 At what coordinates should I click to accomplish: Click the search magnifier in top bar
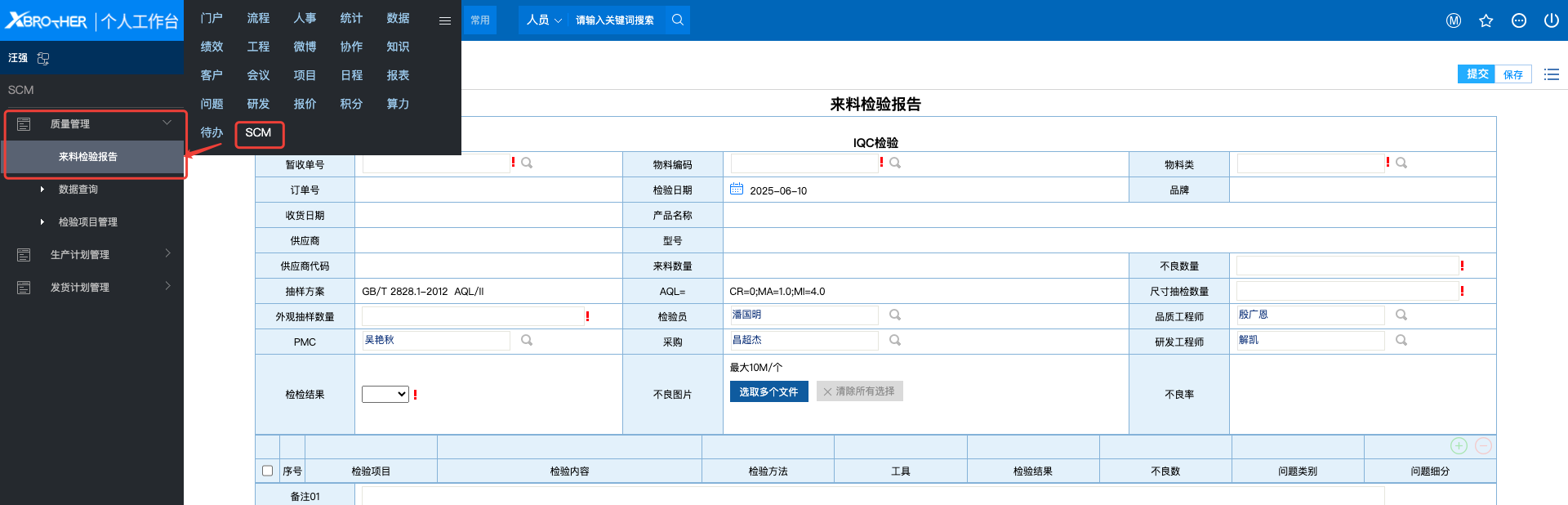[677, 20]
